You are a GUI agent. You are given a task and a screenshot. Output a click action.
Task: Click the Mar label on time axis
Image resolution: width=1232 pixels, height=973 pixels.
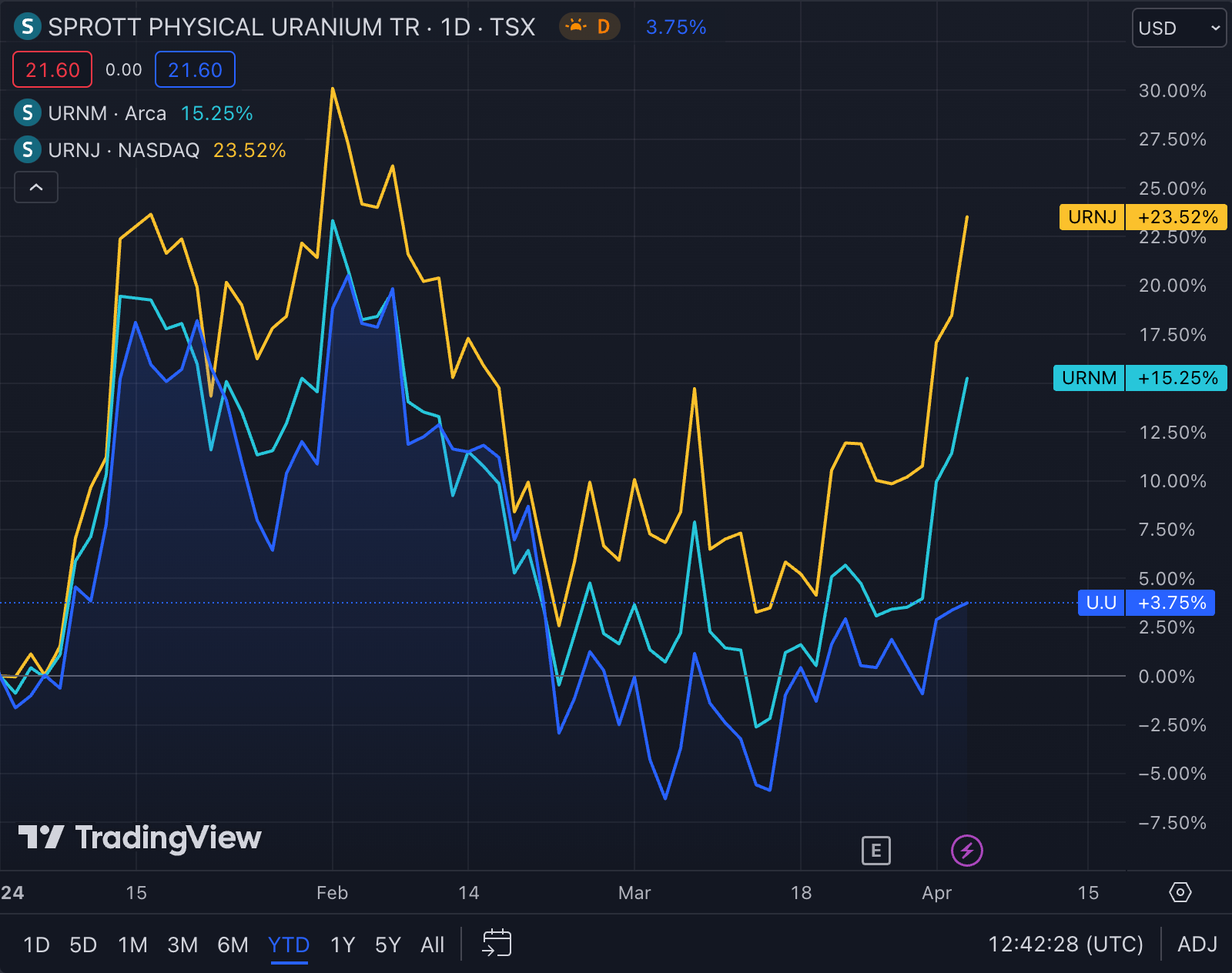tap(634, 893)
